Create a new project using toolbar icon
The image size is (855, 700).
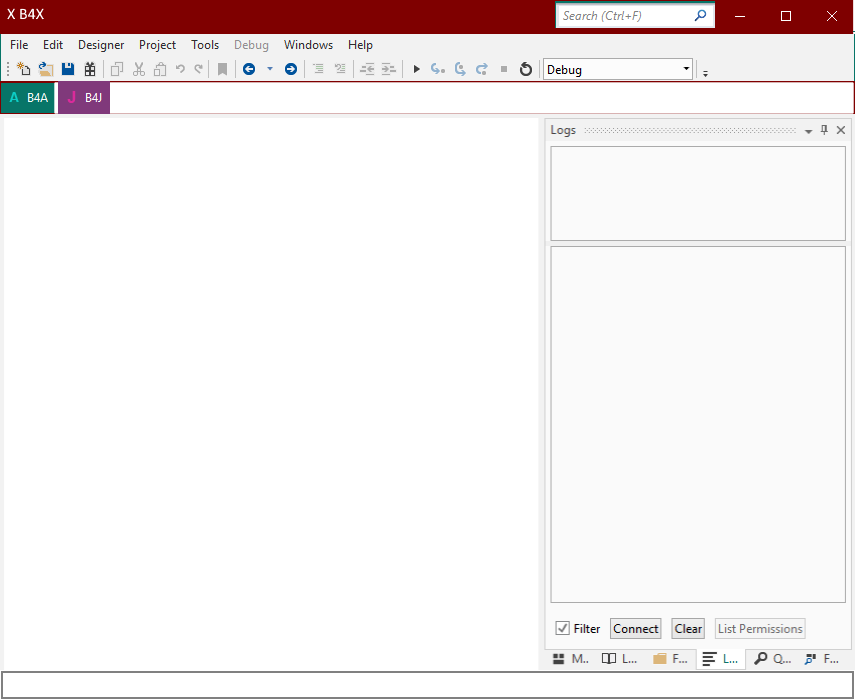[22, 69]
